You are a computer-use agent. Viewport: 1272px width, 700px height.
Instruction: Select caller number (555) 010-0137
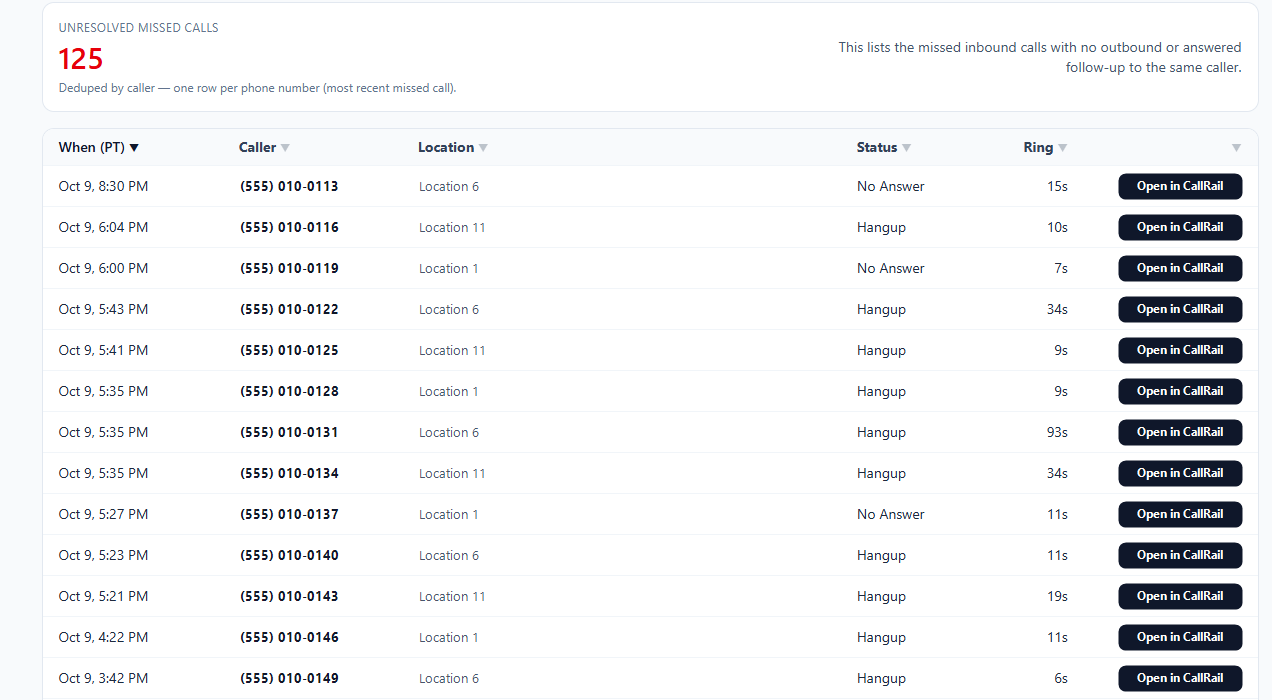click(289, 515)
